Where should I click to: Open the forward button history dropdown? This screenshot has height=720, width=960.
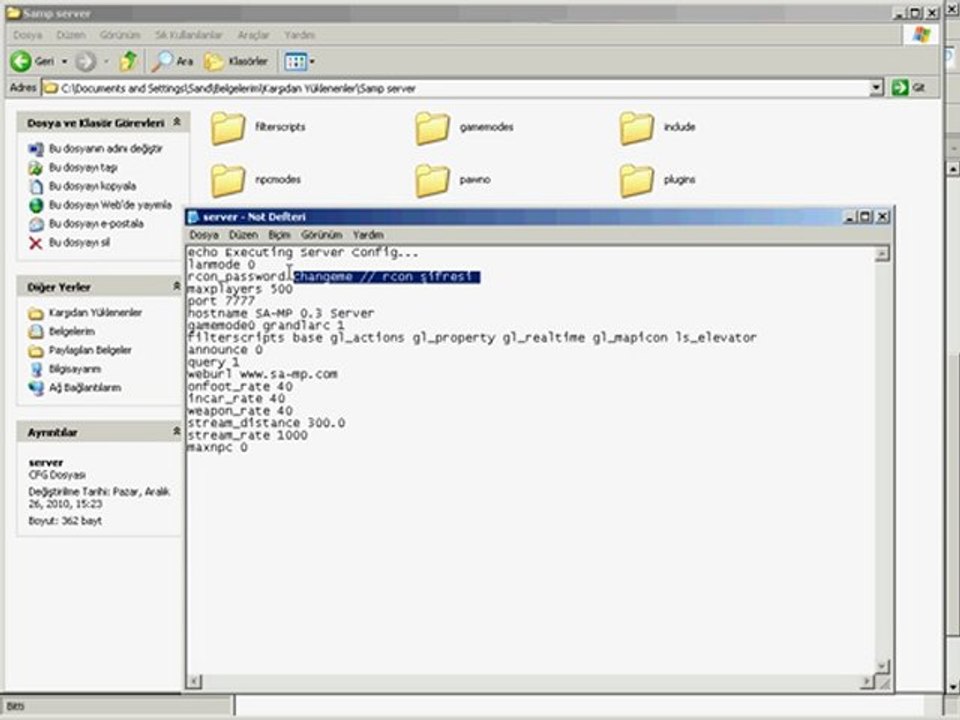(106, 62)
